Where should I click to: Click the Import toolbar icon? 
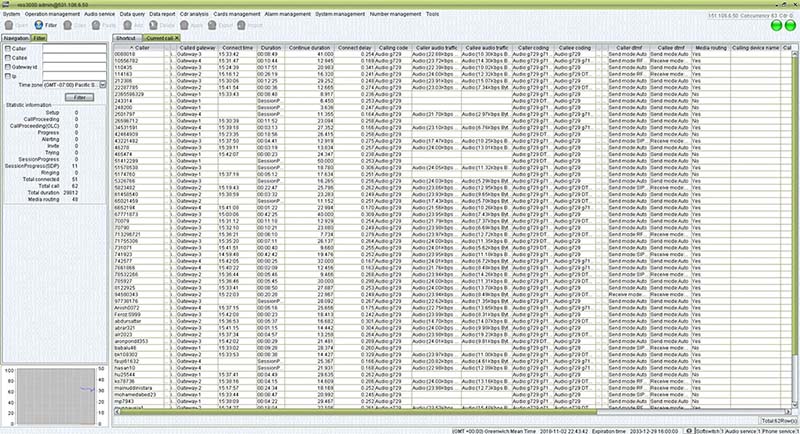(x=241, y=24)
